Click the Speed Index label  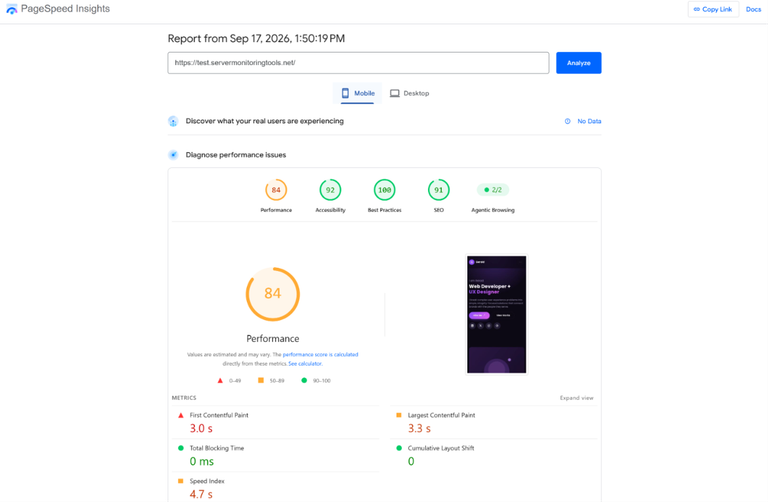(207, 481)
